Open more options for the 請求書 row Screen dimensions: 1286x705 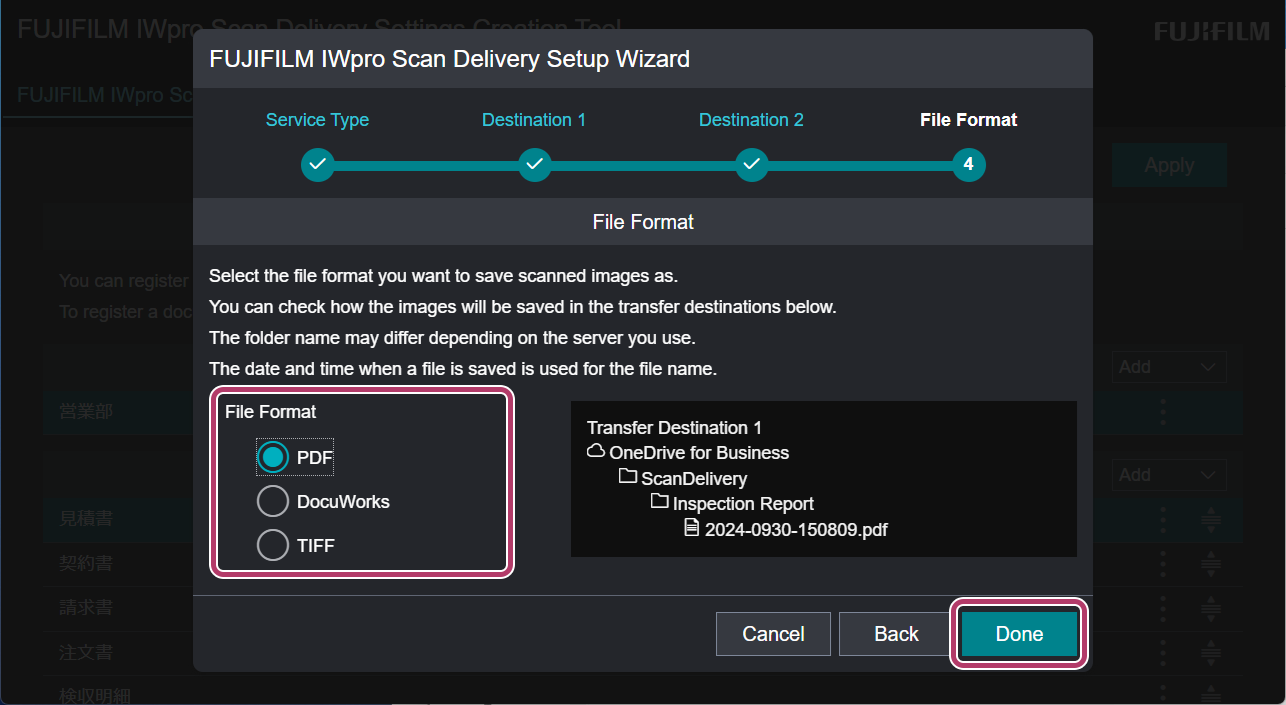coord(1162,608)
